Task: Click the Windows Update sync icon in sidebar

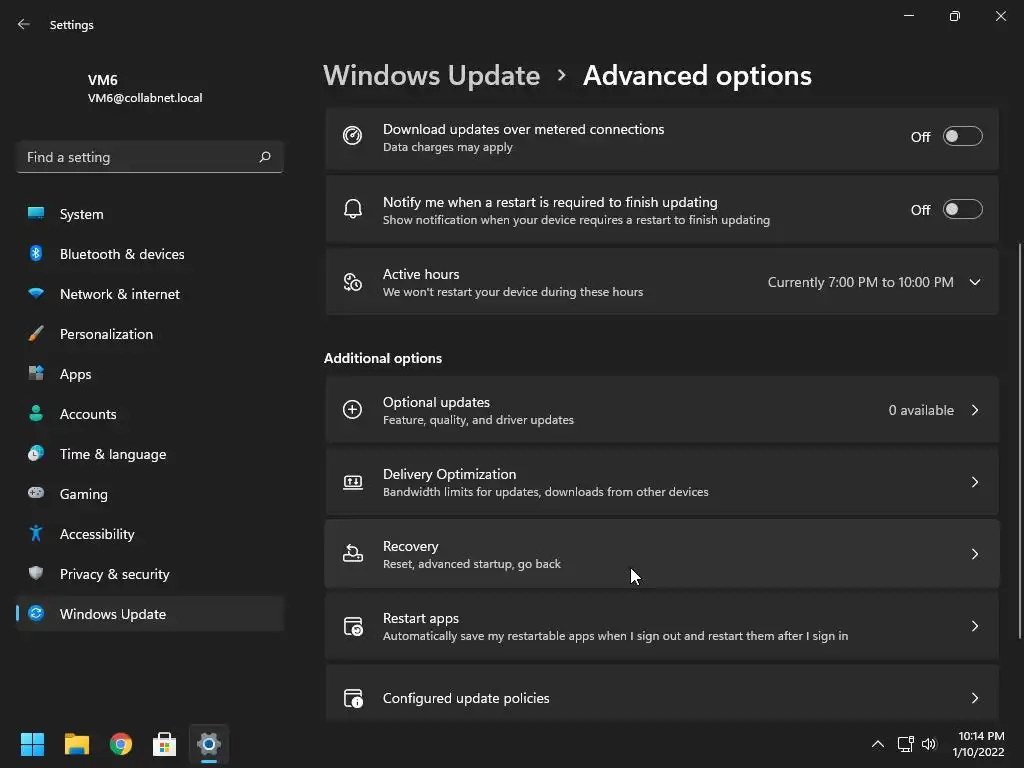Action: [x=36, y=613]
